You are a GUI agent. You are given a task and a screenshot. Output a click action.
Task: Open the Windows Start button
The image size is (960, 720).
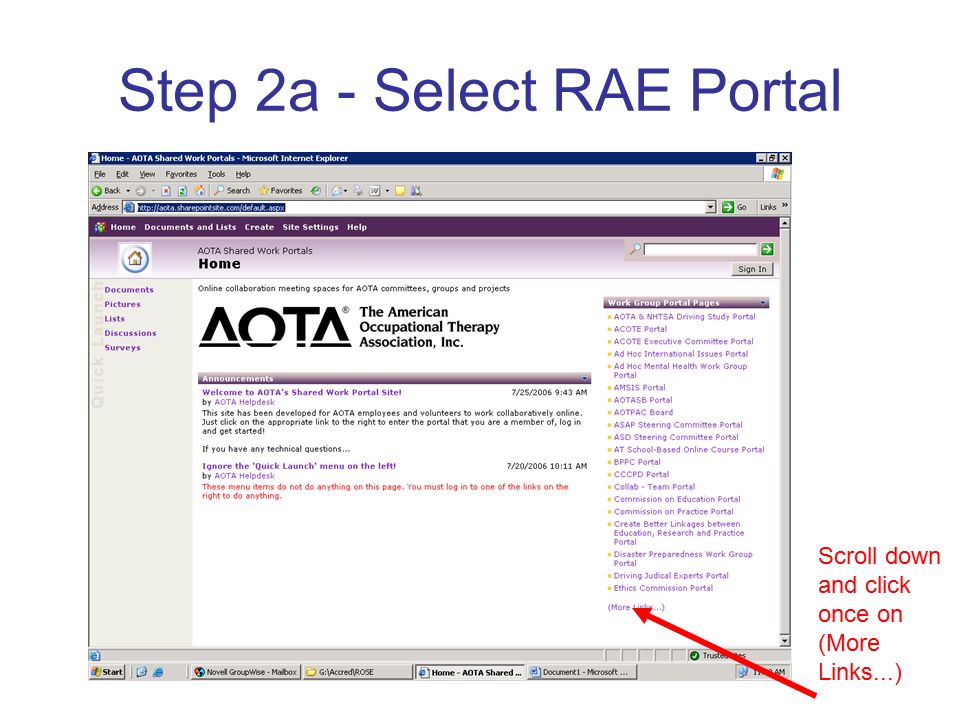(107, 672)
